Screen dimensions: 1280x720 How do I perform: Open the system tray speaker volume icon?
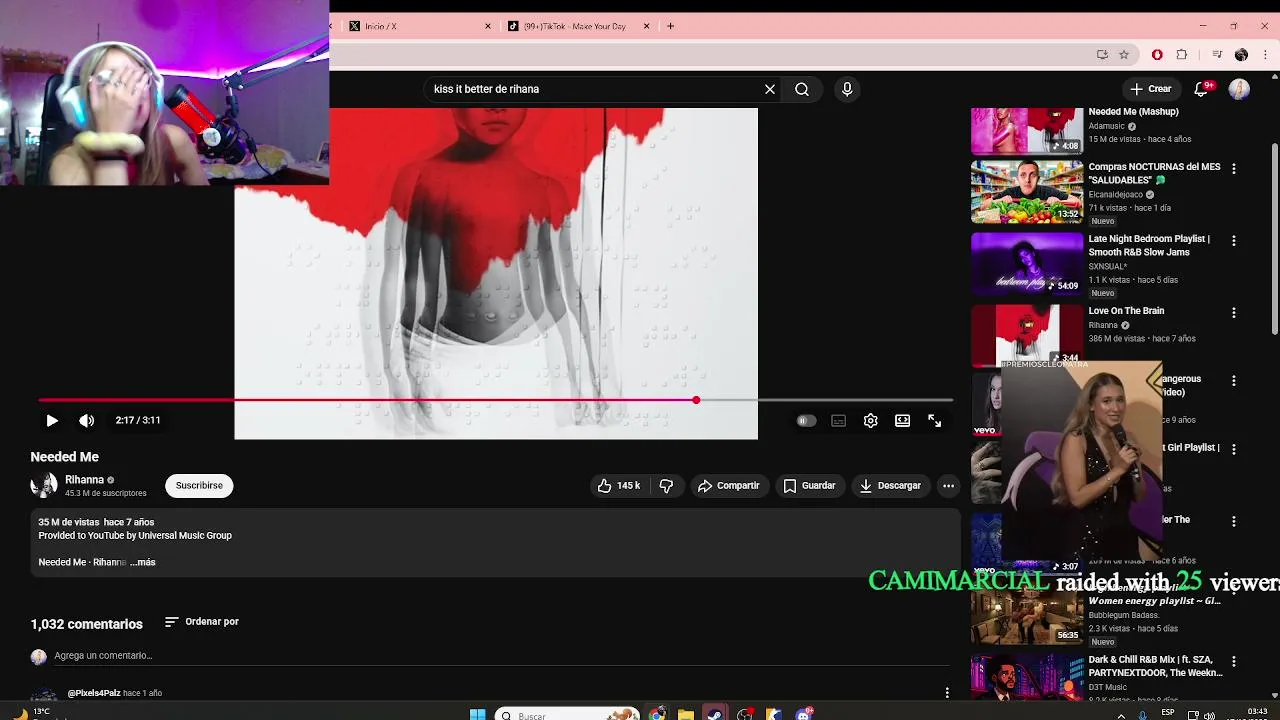click(1209, 715)
